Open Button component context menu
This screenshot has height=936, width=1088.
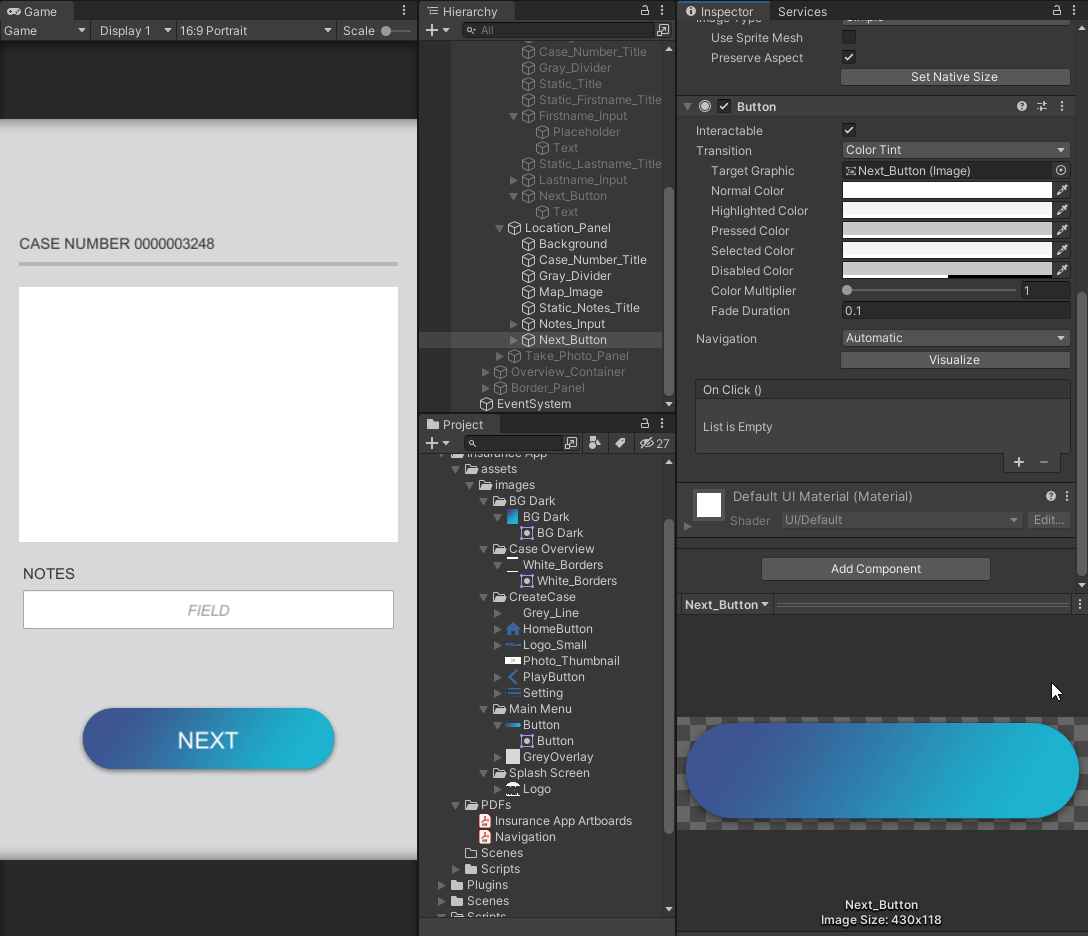coord(1062,106)
